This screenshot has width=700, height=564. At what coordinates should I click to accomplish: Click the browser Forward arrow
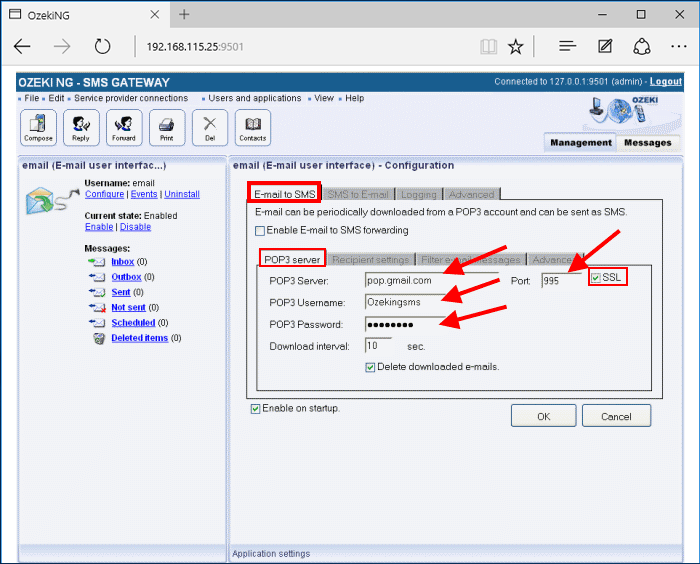pos(62,46)
